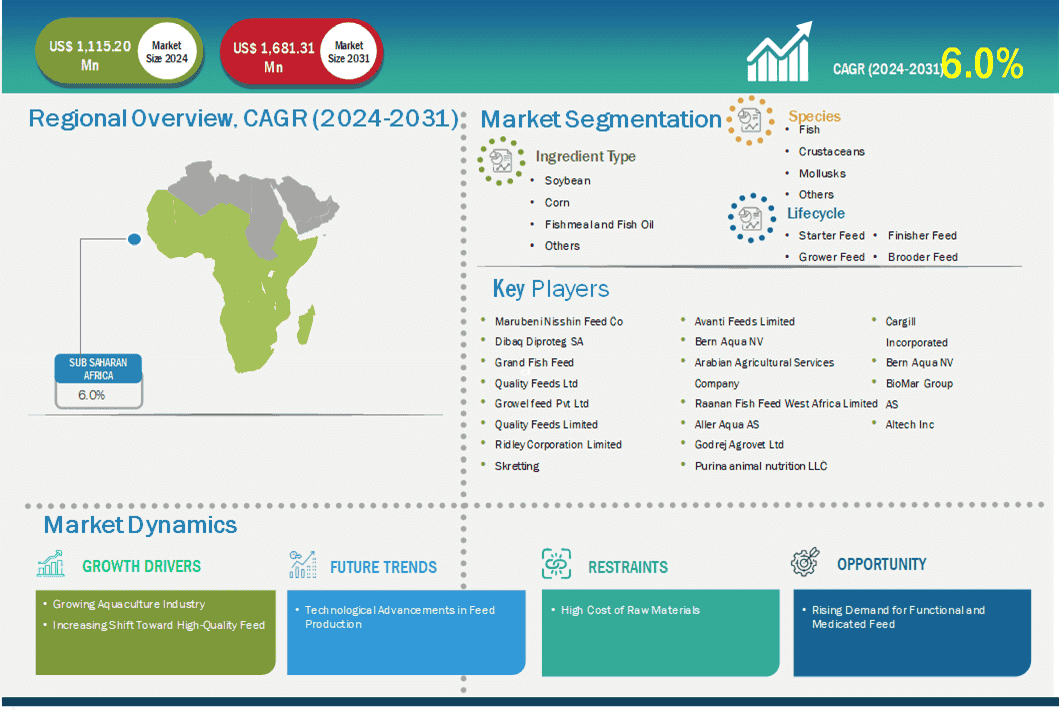Viewport: 1060px width, 710px height.
Task: Click the Brooder Feed item
Action: [923, 257]
